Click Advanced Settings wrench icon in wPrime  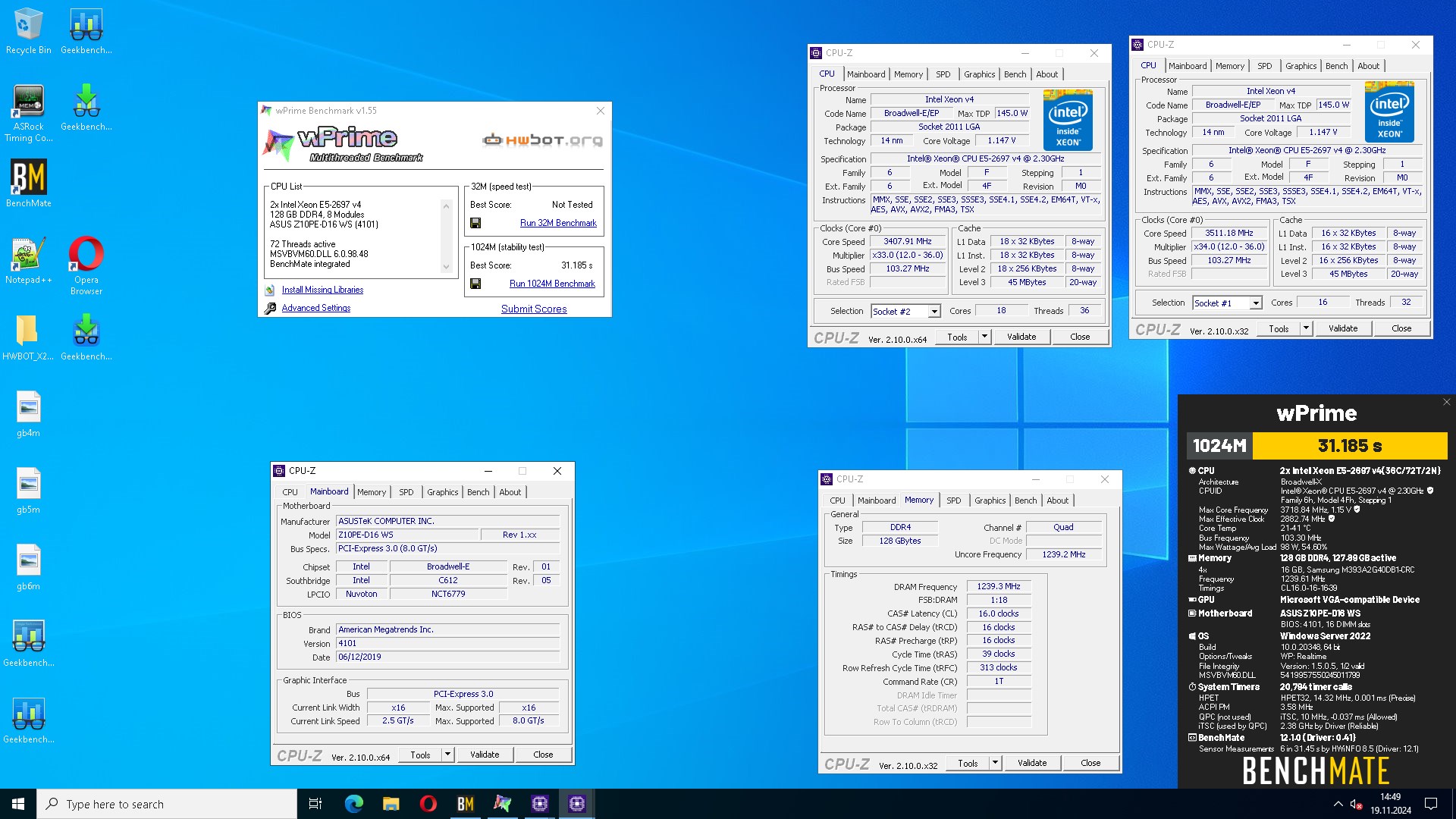coord(270,308)
